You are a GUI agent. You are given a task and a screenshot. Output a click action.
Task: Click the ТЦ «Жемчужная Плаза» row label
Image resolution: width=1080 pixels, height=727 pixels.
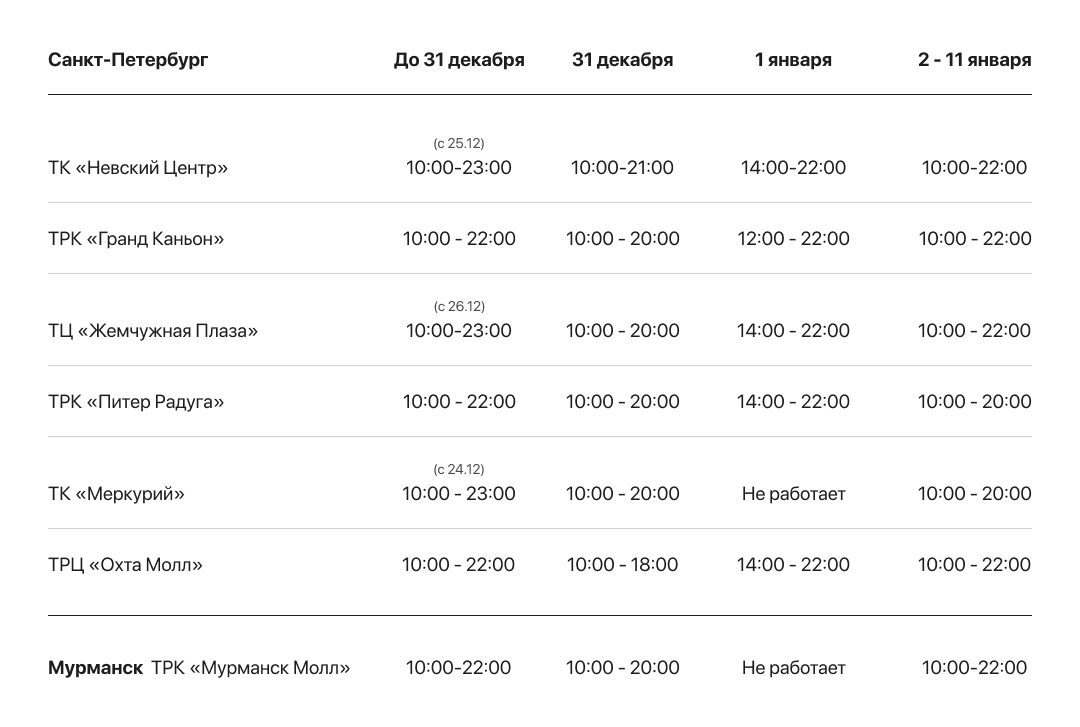click(x=153, y=331)
